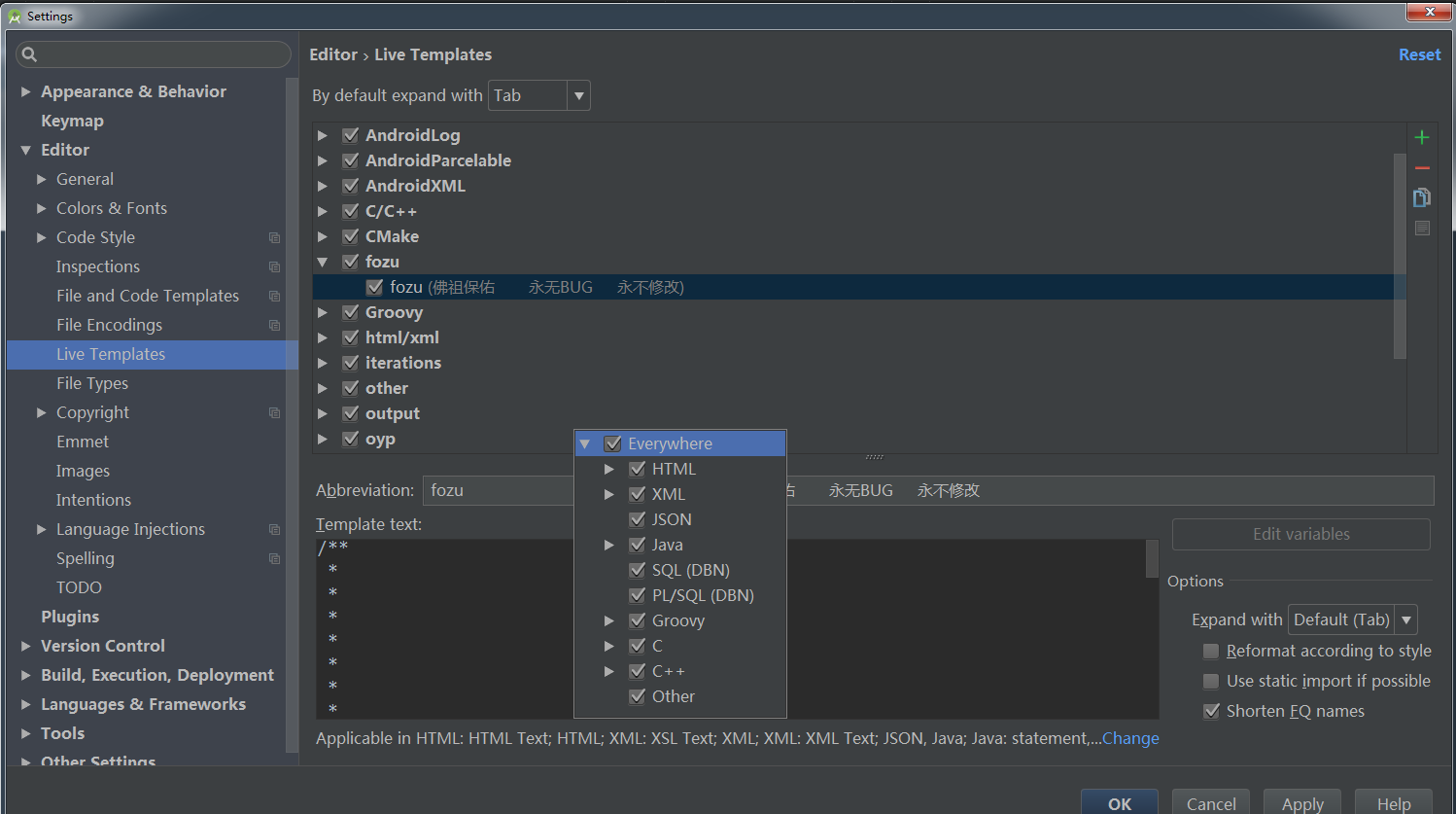The width and height of the screenshot is (1456, 814).
Task: Click the template list vertical scrollbar
Action: coord(1400,256)
